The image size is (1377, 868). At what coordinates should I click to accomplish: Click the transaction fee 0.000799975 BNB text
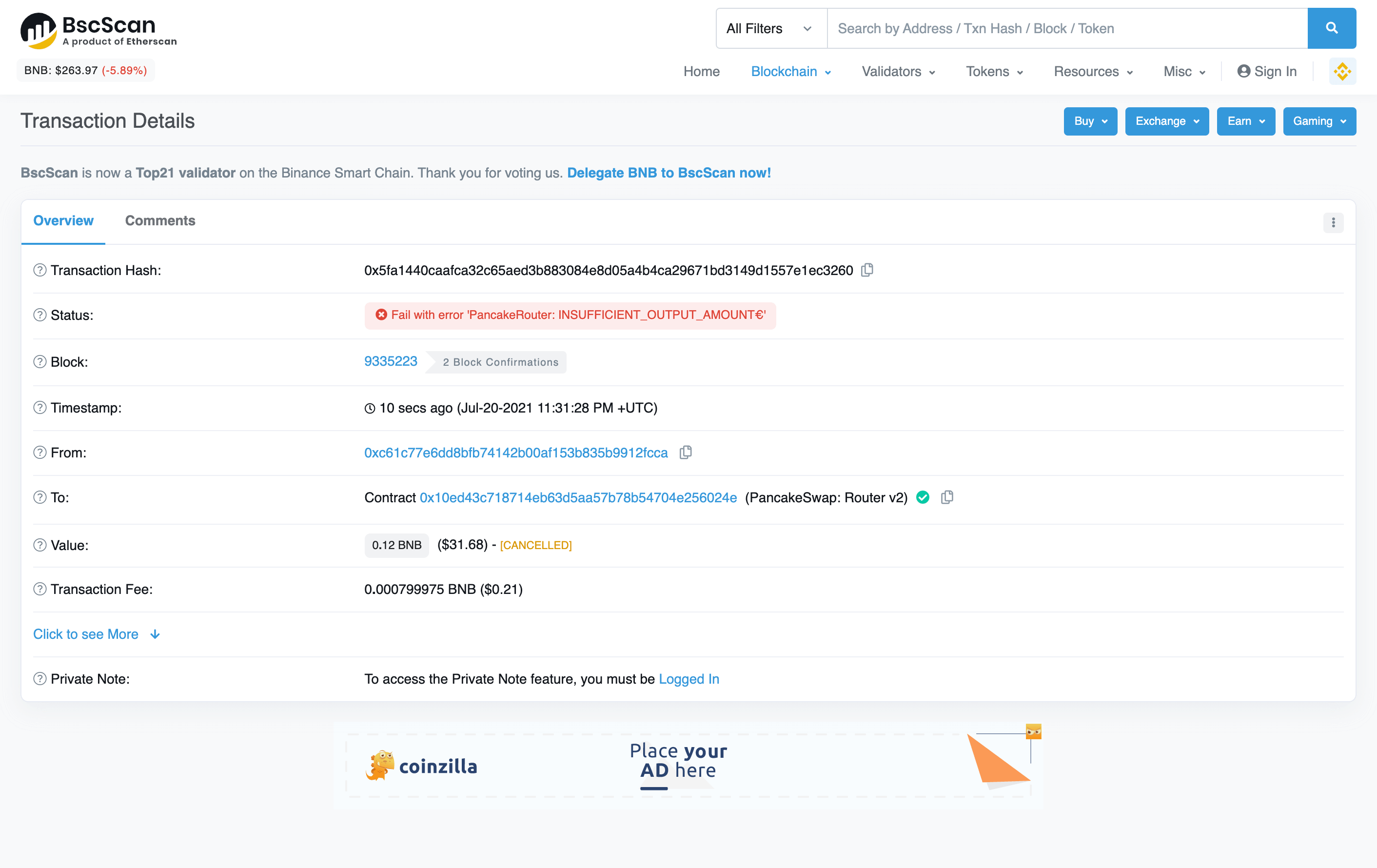(x=443, y=589)
